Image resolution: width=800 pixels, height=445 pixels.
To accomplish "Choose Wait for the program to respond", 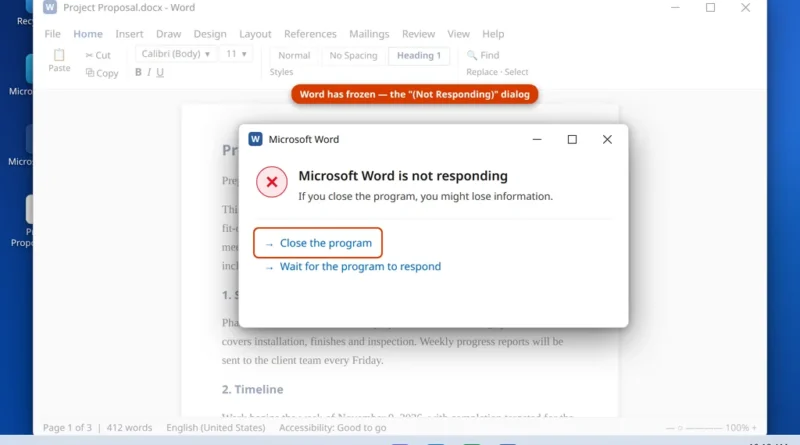I will [x=353, y=266].
